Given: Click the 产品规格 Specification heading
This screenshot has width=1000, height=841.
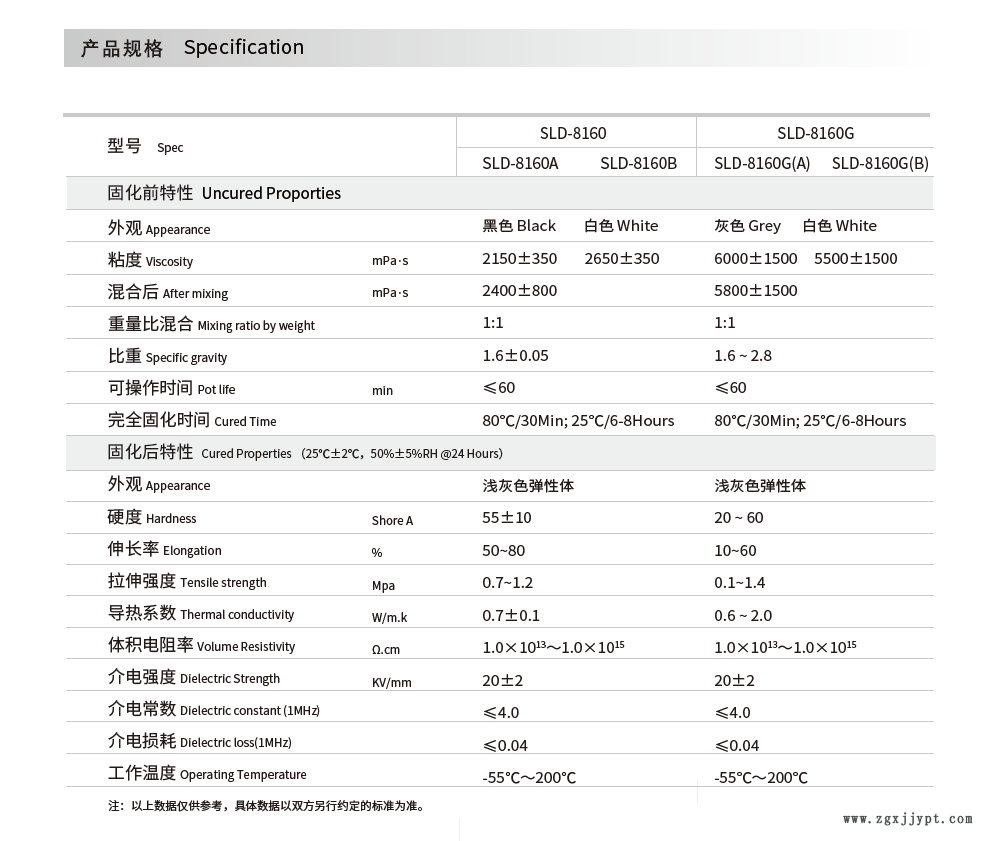Looking at the screenshot, I should point(192,48).
